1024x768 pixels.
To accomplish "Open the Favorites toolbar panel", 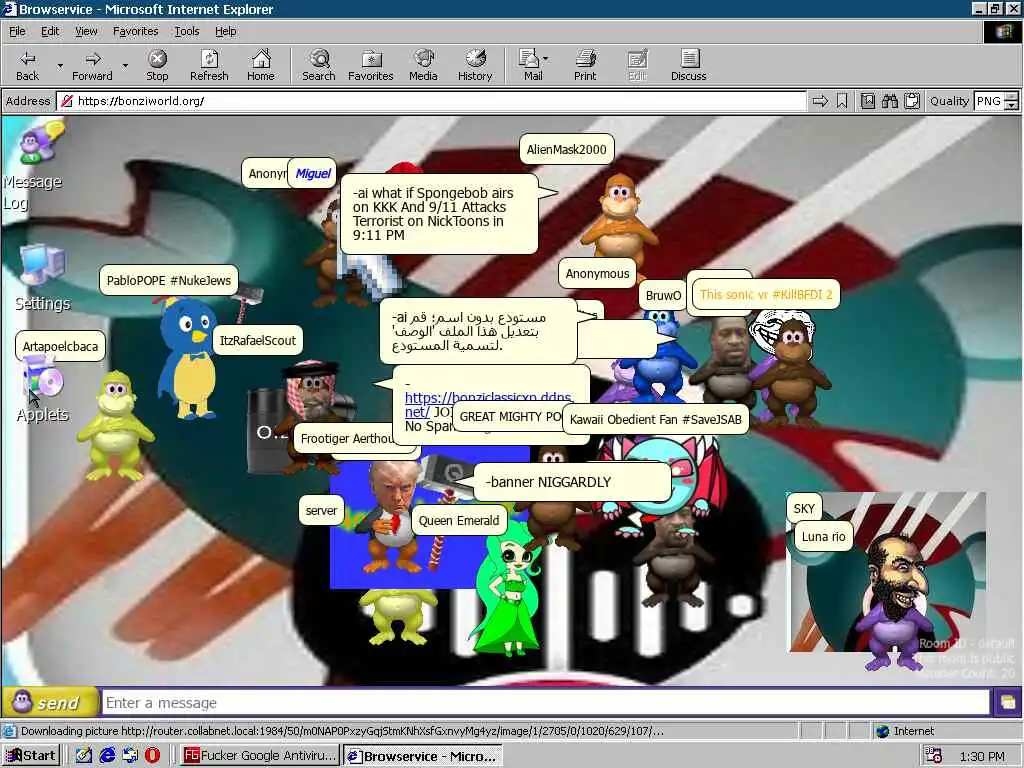I will coord(371,65).
